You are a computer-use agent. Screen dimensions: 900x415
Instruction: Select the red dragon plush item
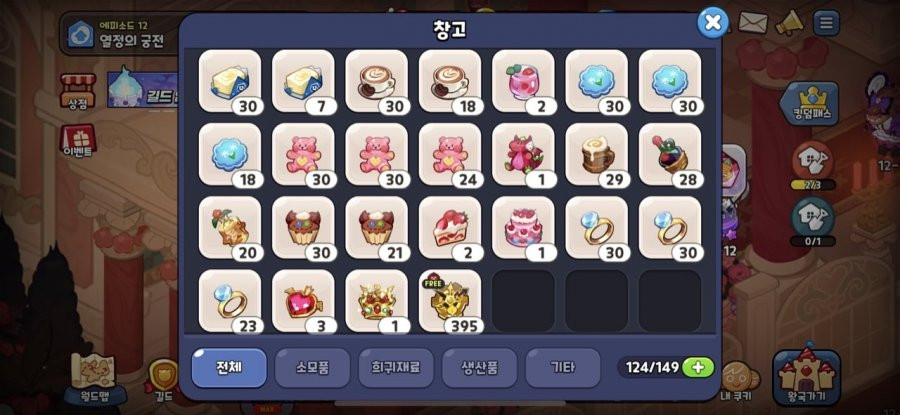tap(523, 154)
